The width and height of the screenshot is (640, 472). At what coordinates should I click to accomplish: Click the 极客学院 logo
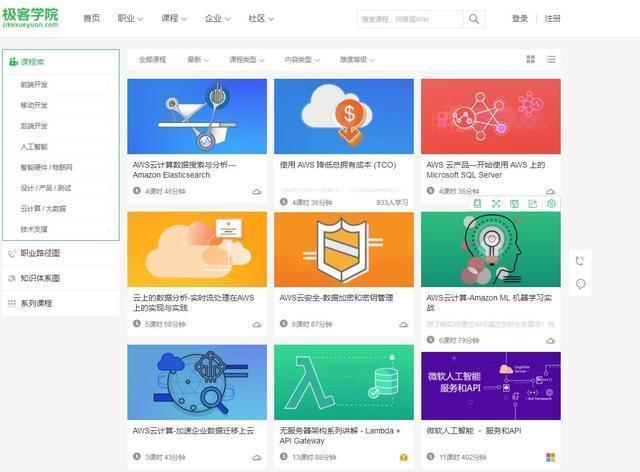tap(31, 18)
